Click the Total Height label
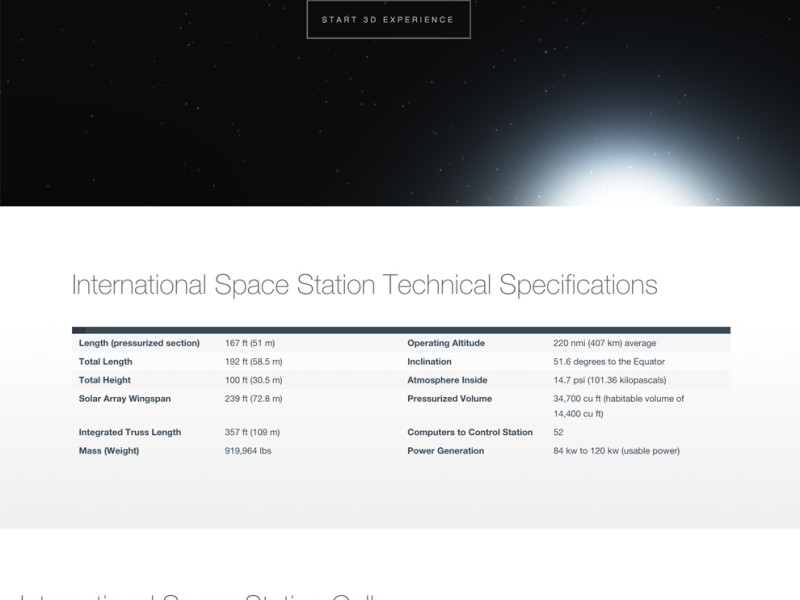Image resolution: width=800 pixels, height=600 pixels. point(105,380)
